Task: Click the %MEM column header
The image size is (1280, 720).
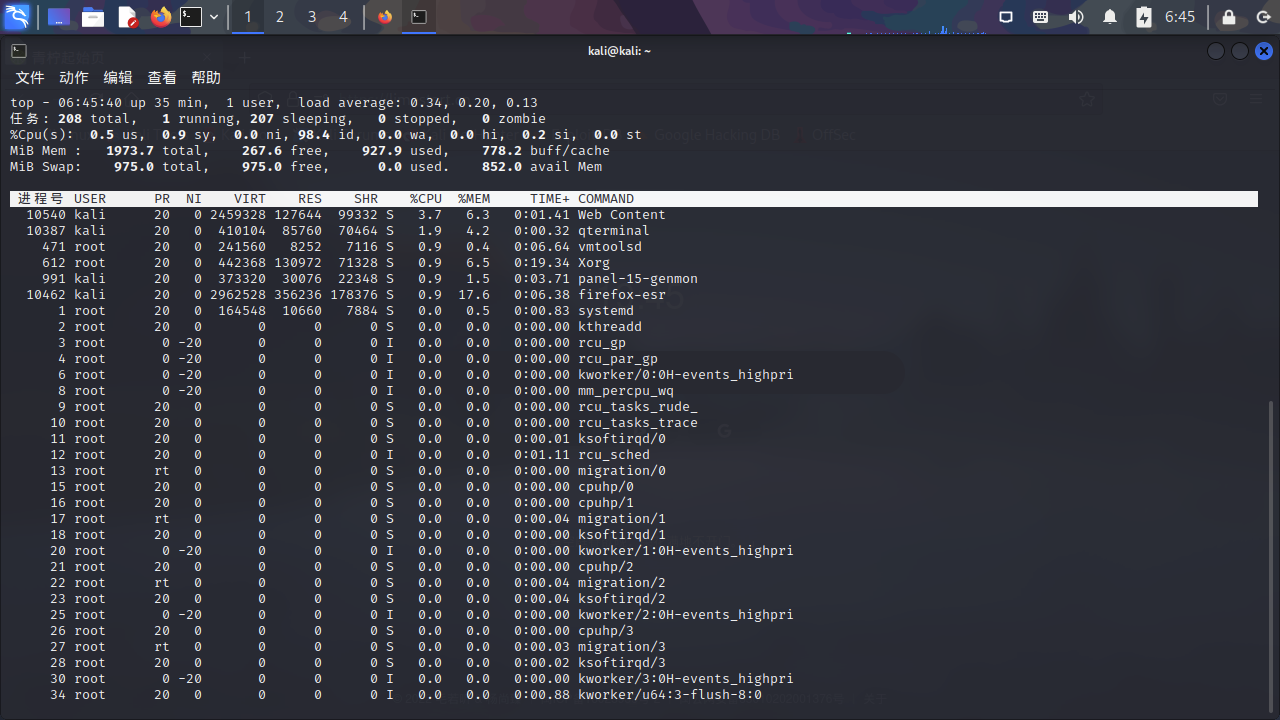Action: click(474, 199)
